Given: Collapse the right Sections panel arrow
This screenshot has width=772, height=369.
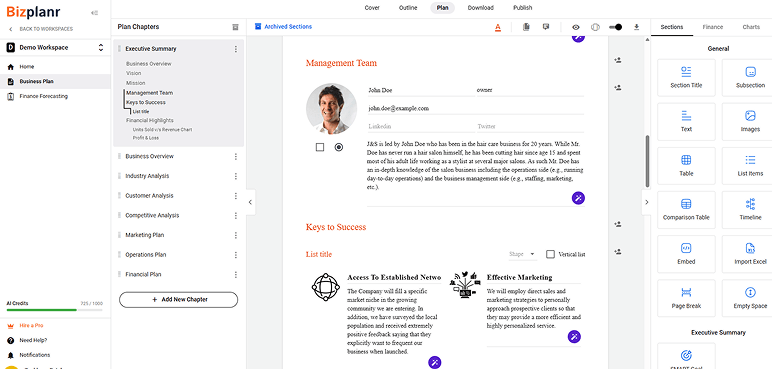Looking at the screenshot, I should pyautogui.click(x=646, y=202).
